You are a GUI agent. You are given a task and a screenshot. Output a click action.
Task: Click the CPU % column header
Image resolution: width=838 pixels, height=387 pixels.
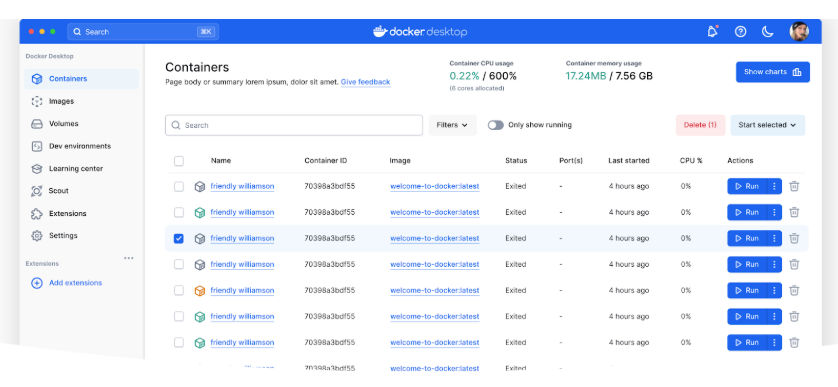point(691,161)
